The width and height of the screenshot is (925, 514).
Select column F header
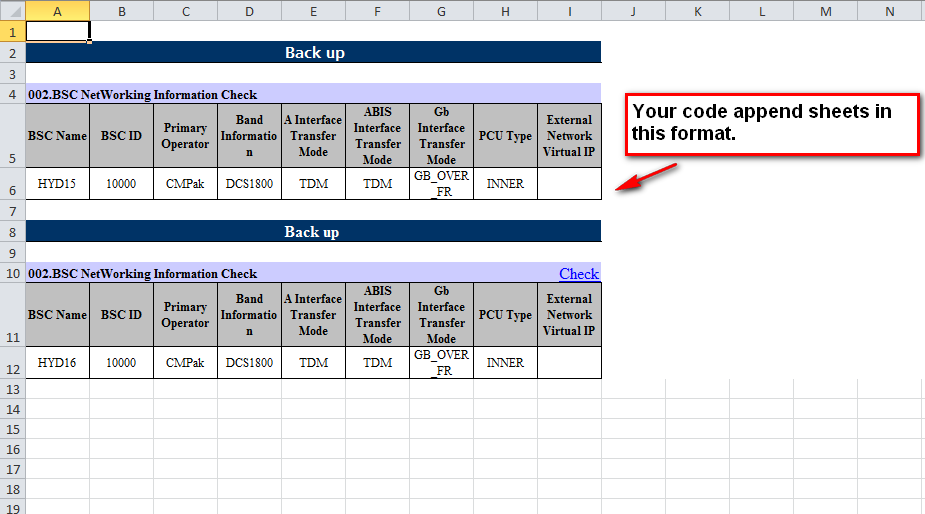pyautogui.click(x=378, y=11)
